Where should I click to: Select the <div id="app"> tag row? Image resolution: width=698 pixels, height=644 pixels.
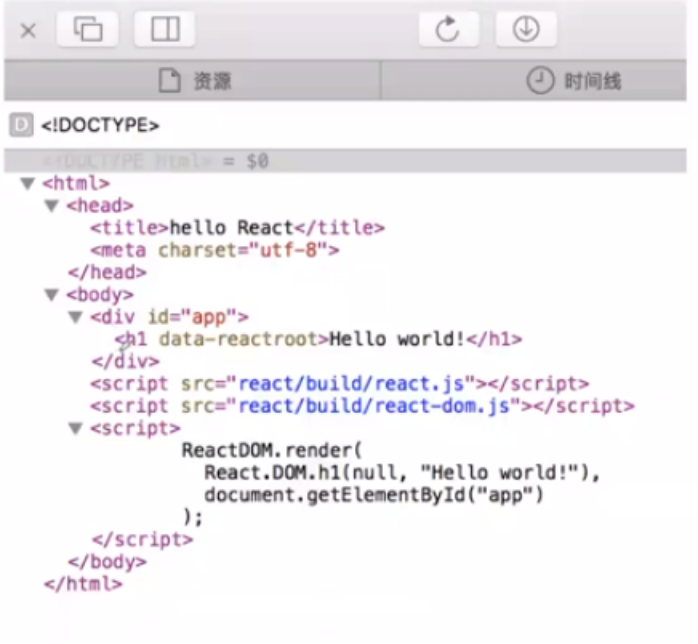pos(170,317)
